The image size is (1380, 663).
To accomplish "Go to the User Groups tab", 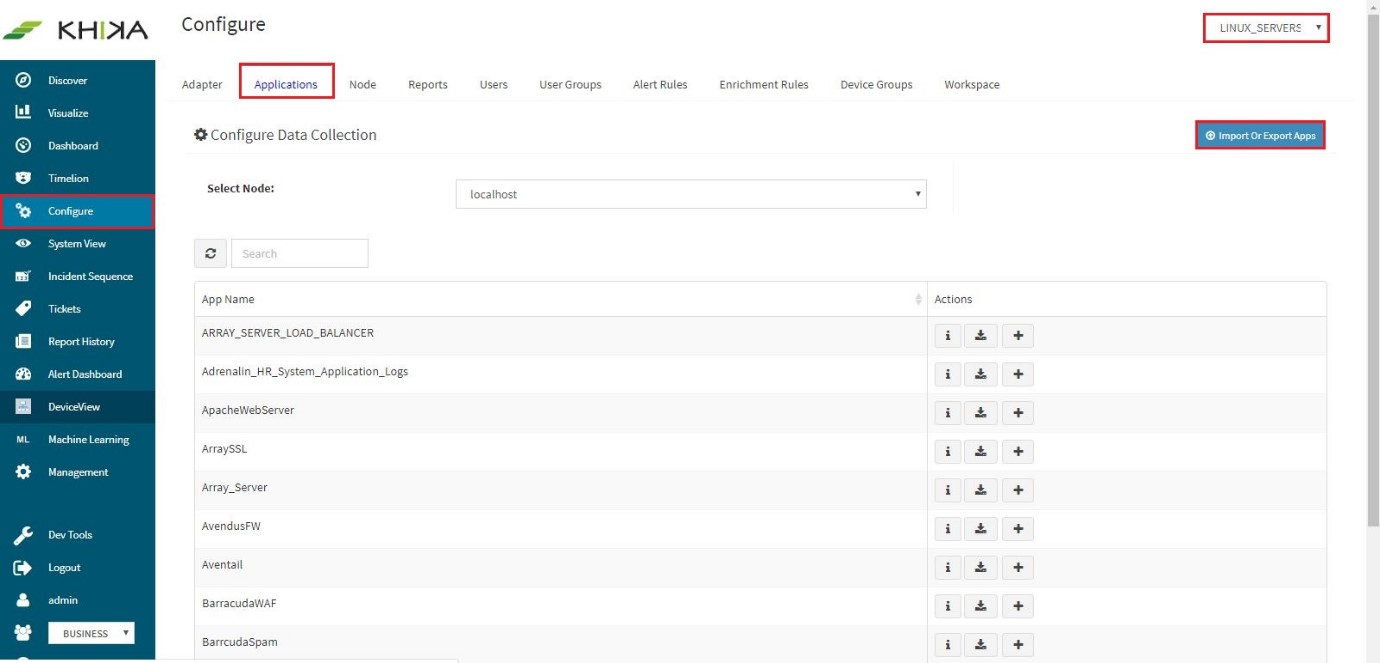I will pos(571,85).
